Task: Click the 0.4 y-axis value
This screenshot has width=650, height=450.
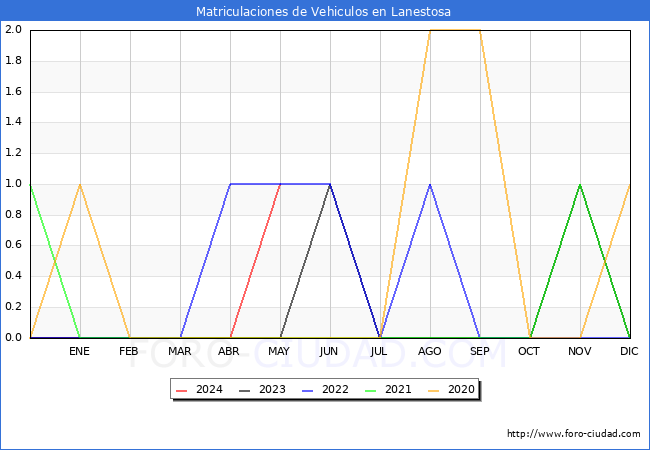Action: (x=13, y=276)
